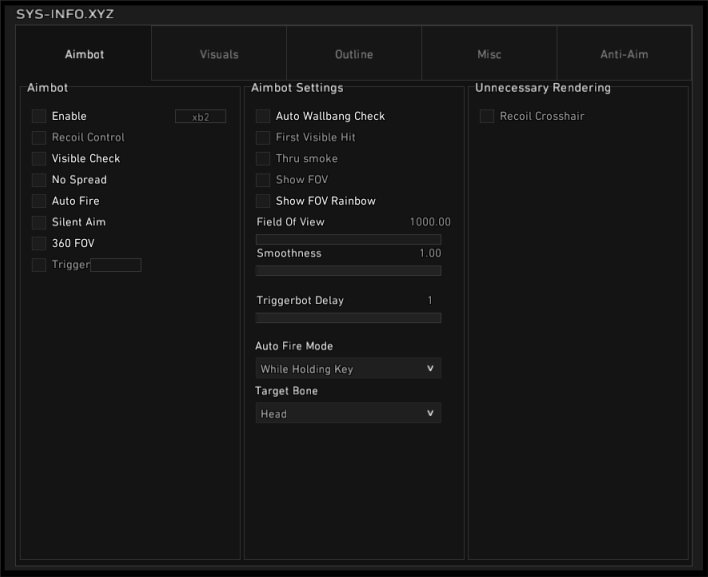Turn on the Auto Fire checkbox
Image resolution: width=708 pixels, height=577 pixels.
click(39, 201)
